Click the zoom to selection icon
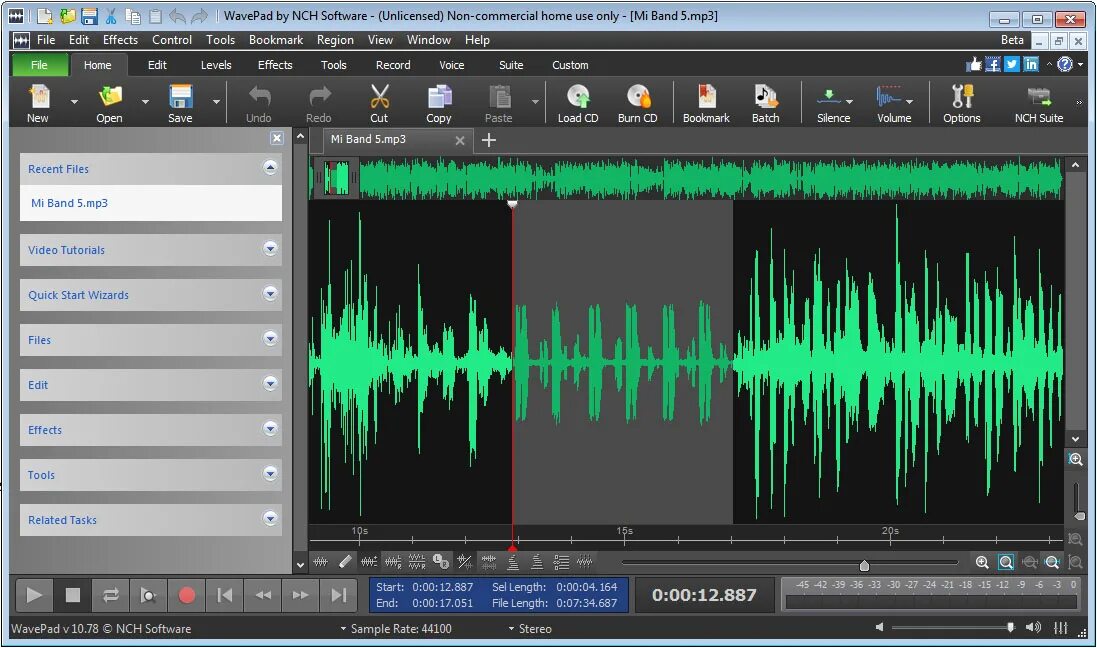Image resolution: width=1097 pixels, height=648 pixels. [1006, 562]
